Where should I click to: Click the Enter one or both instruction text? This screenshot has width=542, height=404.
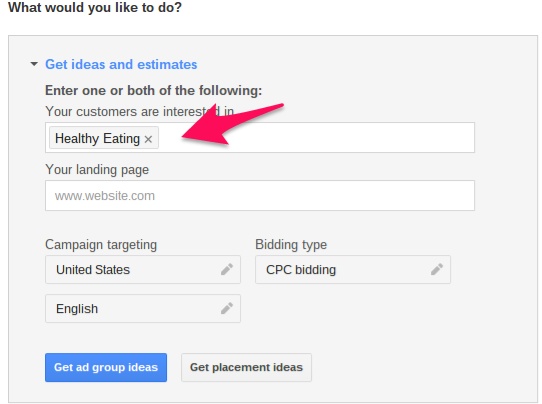click(x=153, y=91)
